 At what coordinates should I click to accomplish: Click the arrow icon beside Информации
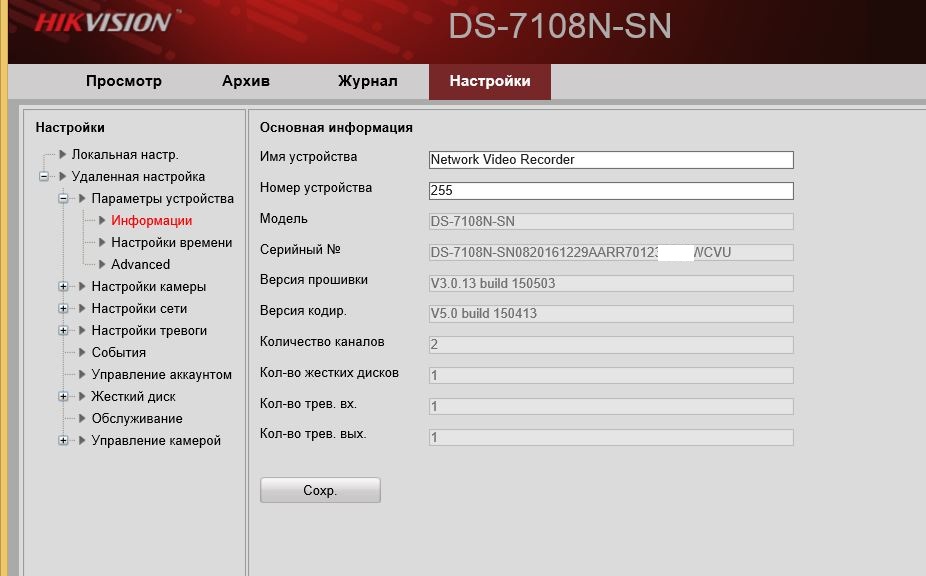[x=102, y=220]
